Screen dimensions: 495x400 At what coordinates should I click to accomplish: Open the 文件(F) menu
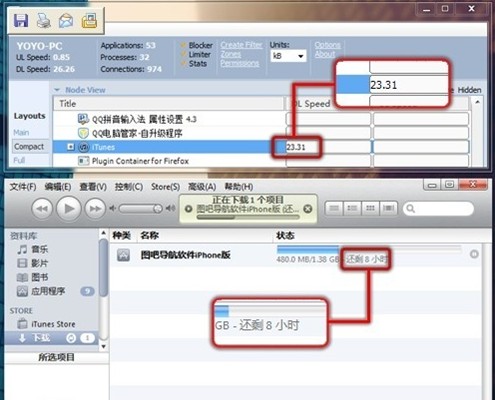click(x=23, y=187)
